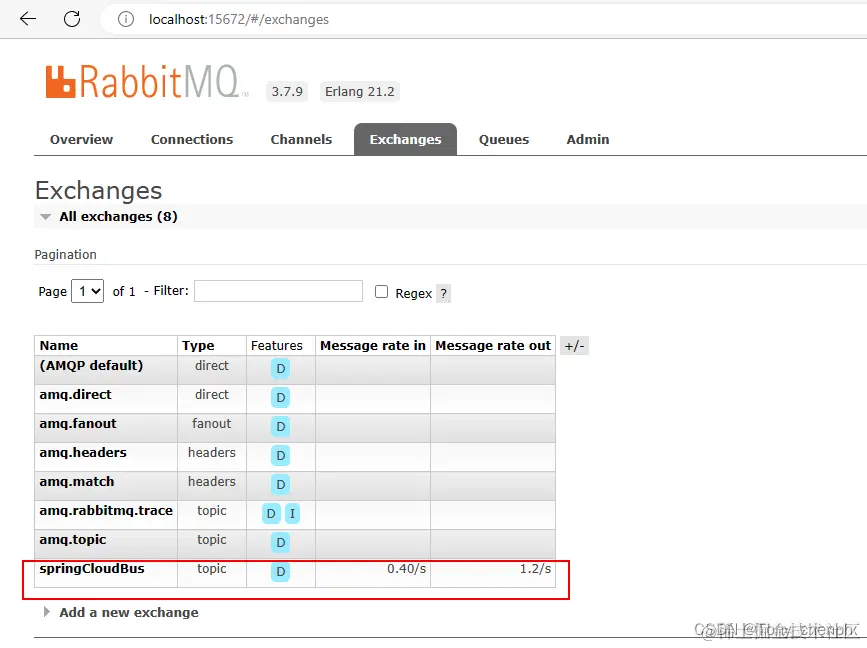Open the amq.rabbitmq.trace exchange
867x648 pixels.
click(x=106, y=511)
